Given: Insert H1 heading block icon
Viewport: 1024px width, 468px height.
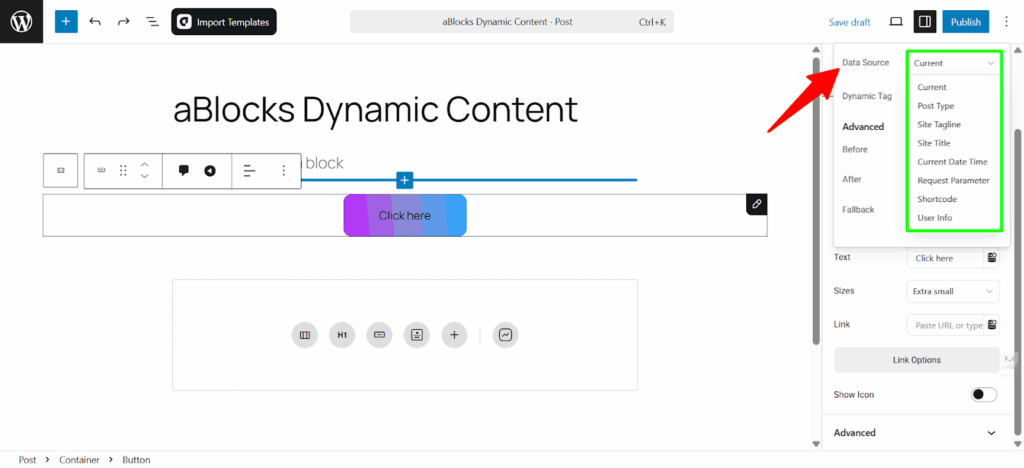Looking at the screenshot, I should coord(342,335).
